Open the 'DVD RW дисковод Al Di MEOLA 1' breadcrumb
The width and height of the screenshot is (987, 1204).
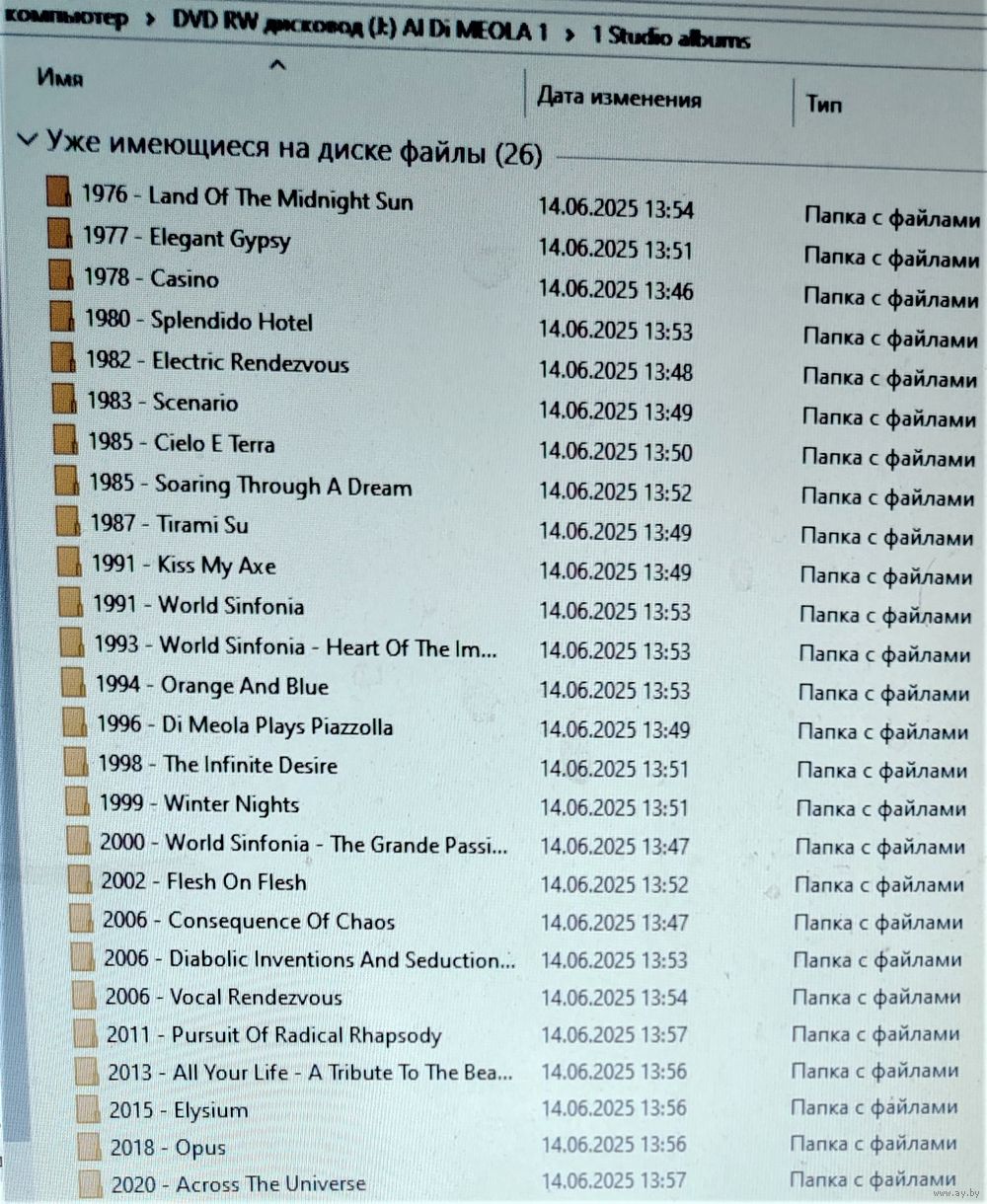tap(360, 26)
